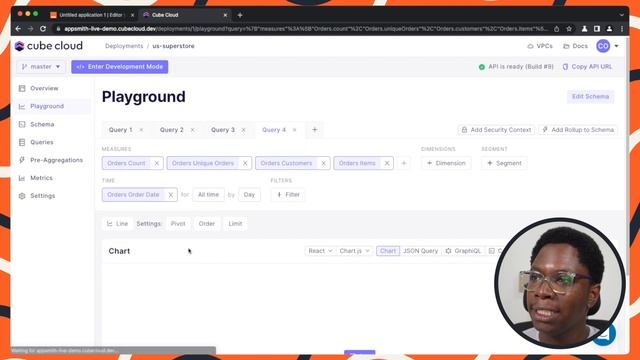
Task: Click the Orders Unique Orders tag
Action: click(x=203, y=163)
